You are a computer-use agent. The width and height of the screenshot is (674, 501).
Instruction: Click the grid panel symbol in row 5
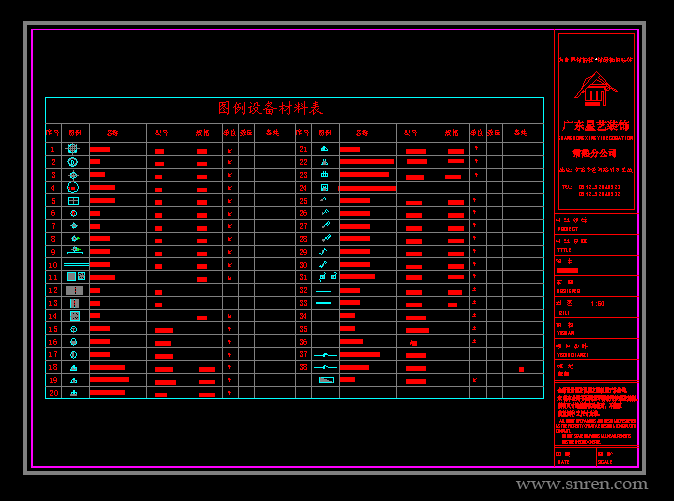[74, 201]
